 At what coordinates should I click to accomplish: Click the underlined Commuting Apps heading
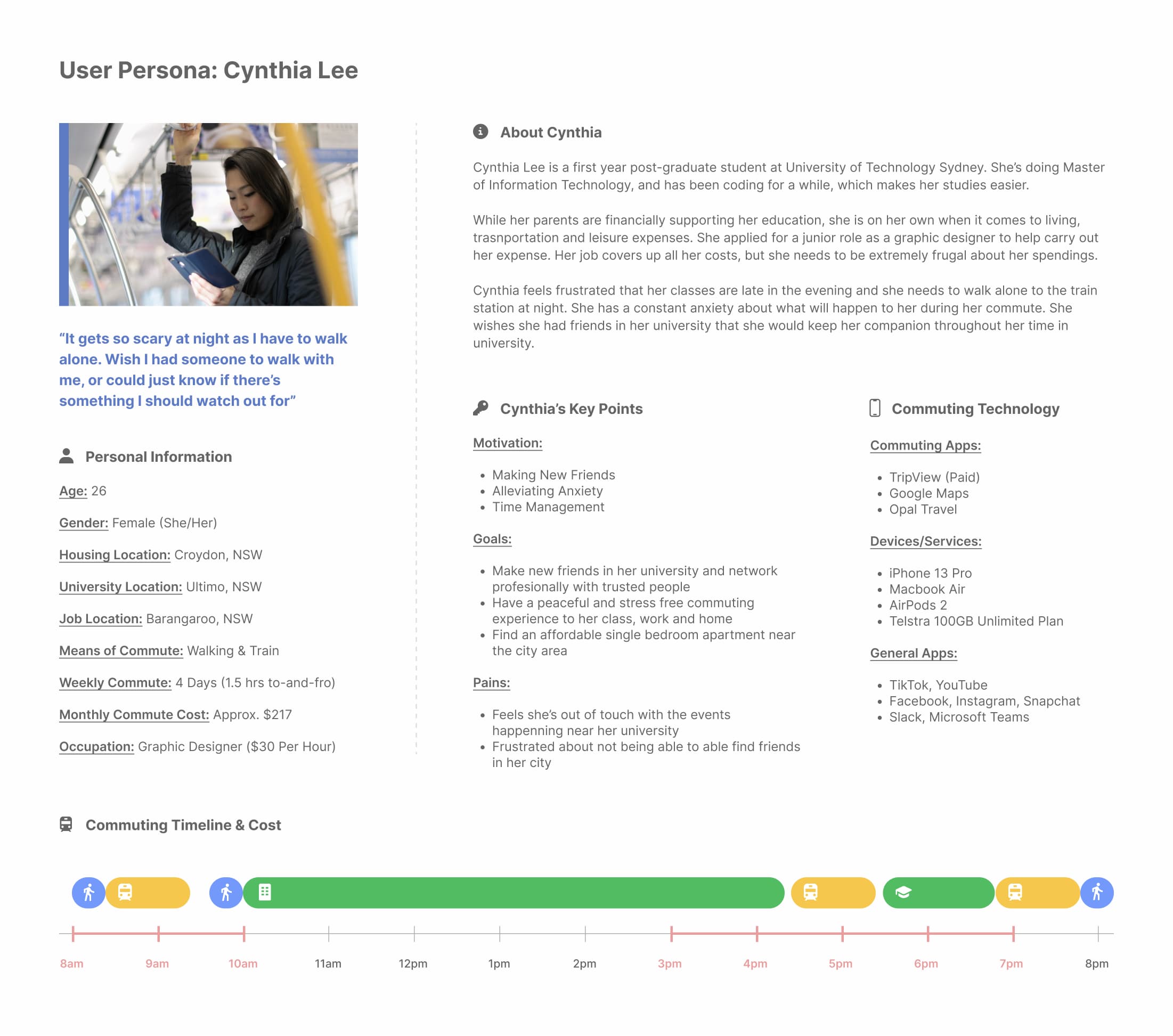pos(925,445)
